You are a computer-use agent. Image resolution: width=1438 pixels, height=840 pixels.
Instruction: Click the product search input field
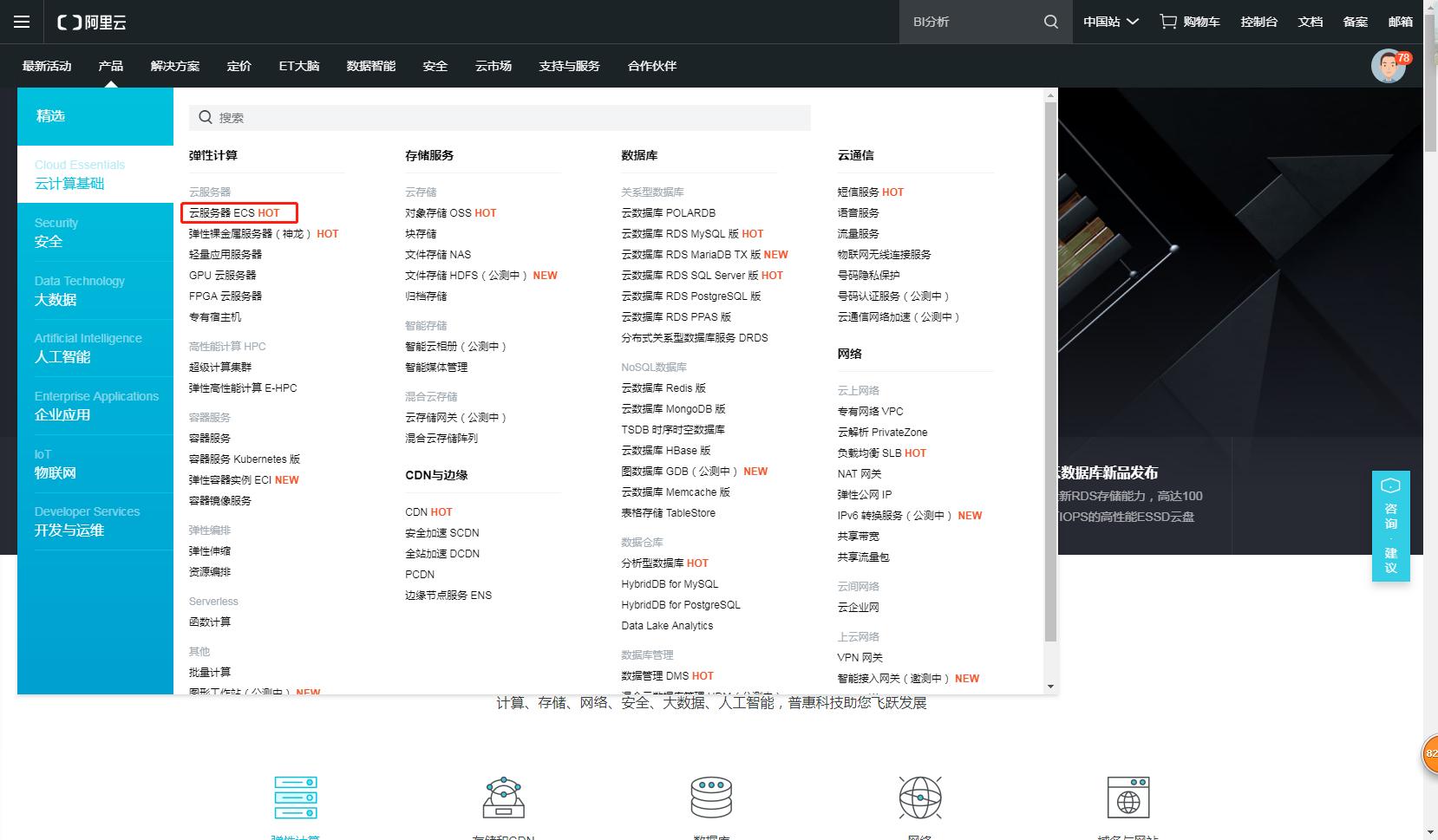pyautogui.click(x=500, y=117)
